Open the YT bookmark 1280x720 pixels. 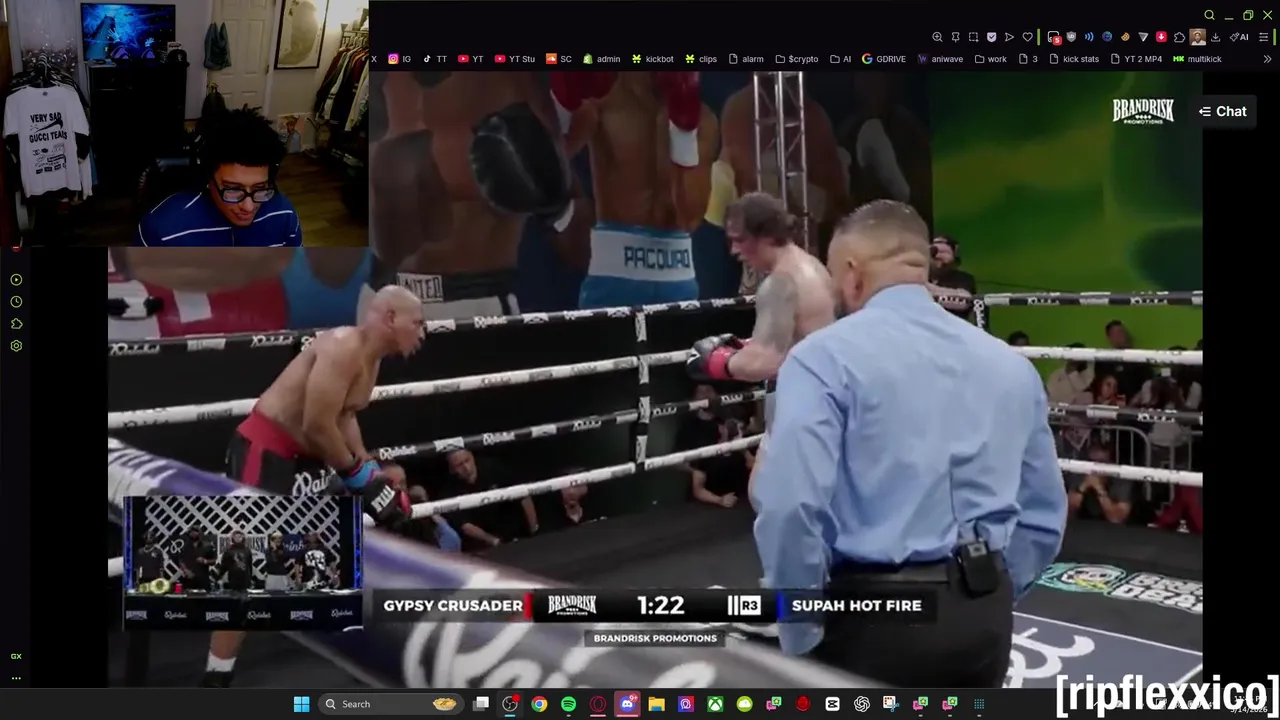[x=470, y=59]
